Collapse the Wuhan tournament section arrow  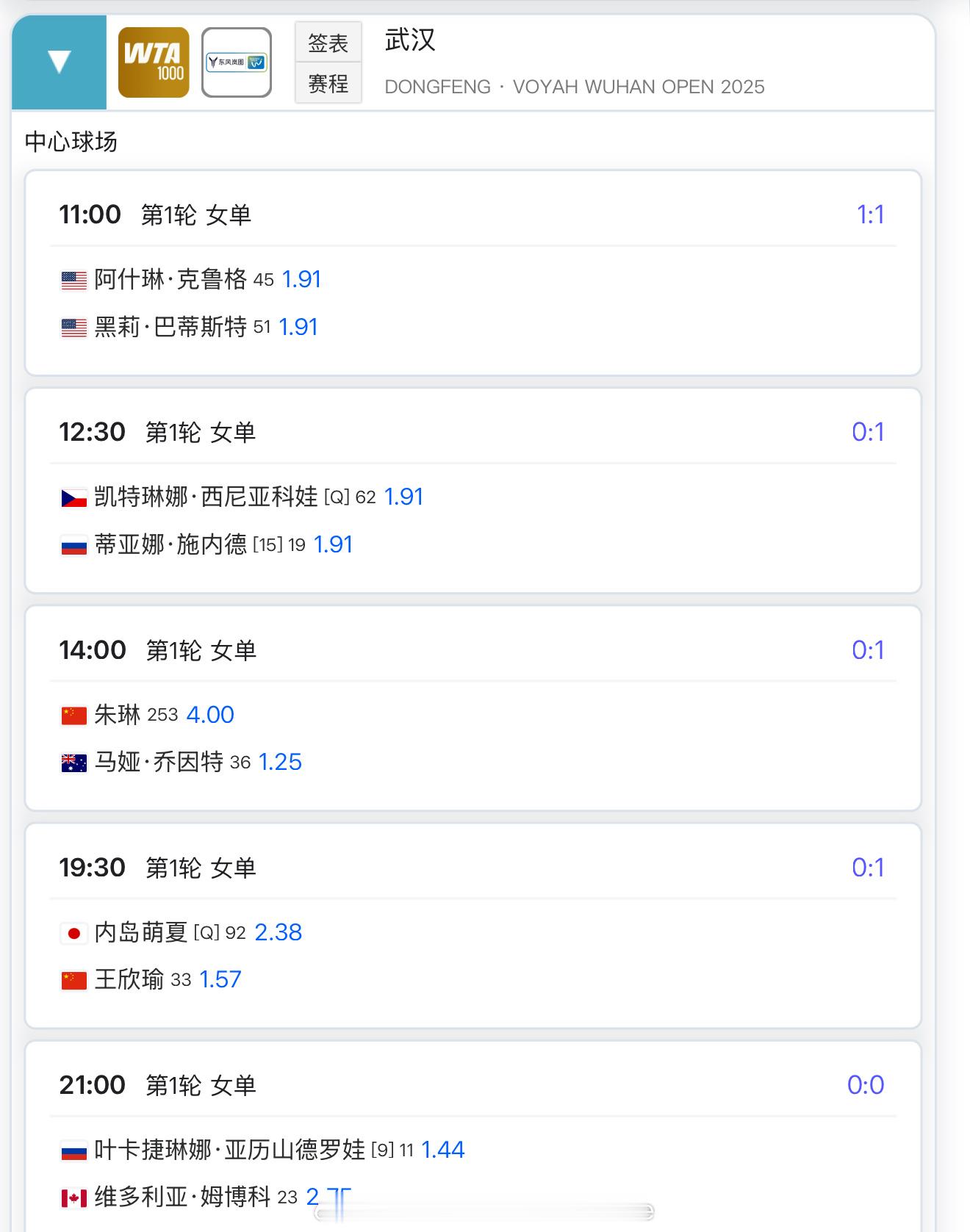point(59,62)
